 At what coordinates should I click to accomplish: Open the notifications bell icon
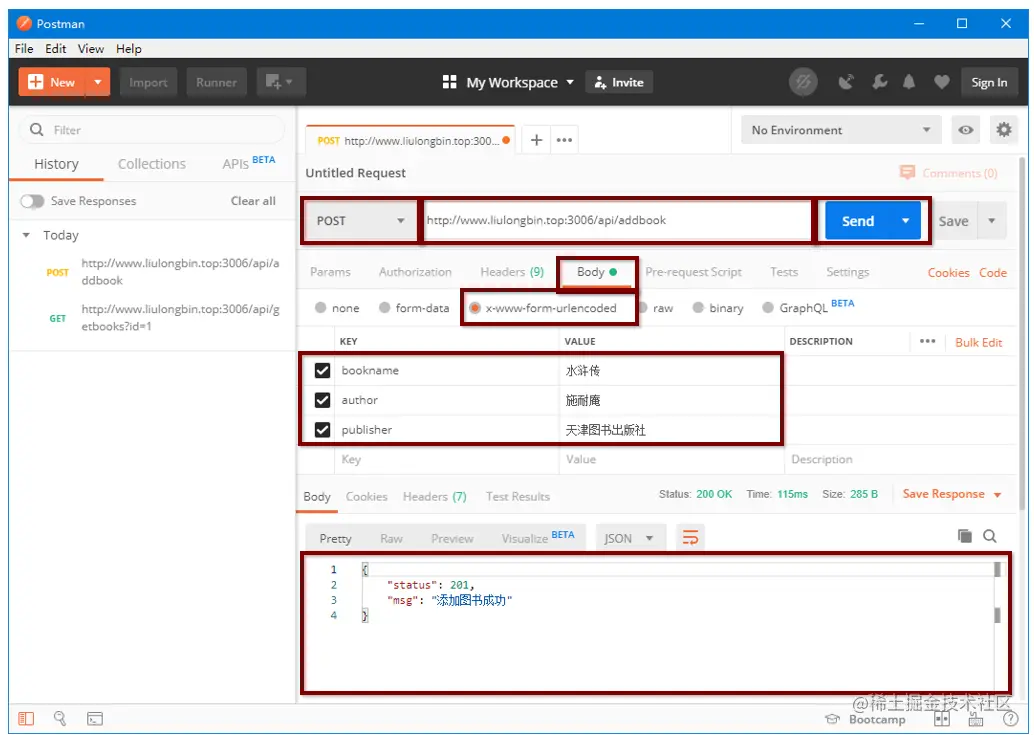pyautogui.click(x=909, y=82)
